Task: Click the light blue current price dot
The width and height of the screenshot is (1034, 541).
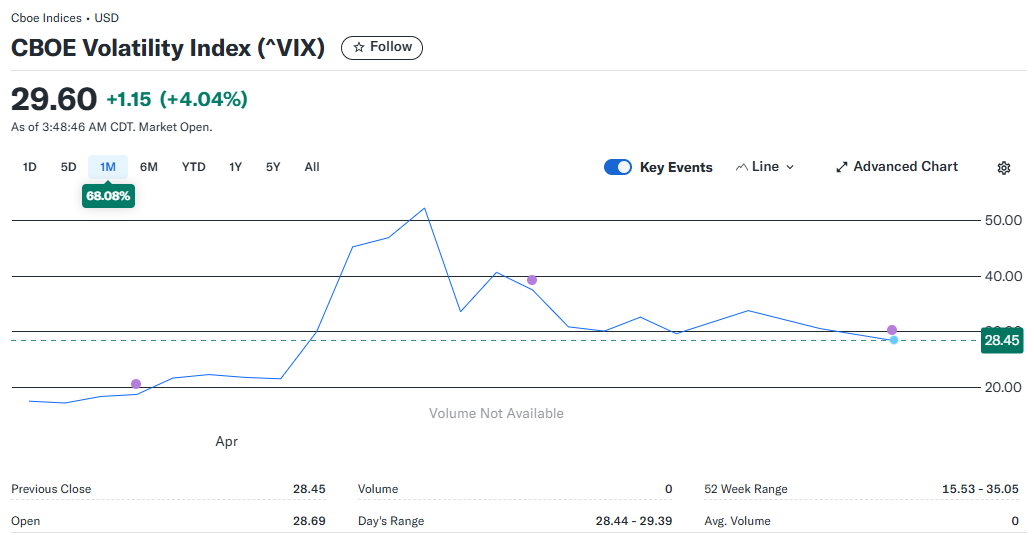Action: (894, 340)
